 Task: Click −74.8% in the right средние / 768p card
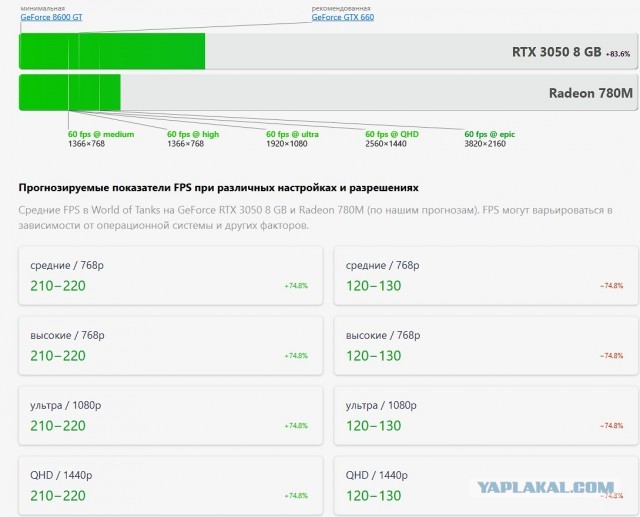coord(611,286)
